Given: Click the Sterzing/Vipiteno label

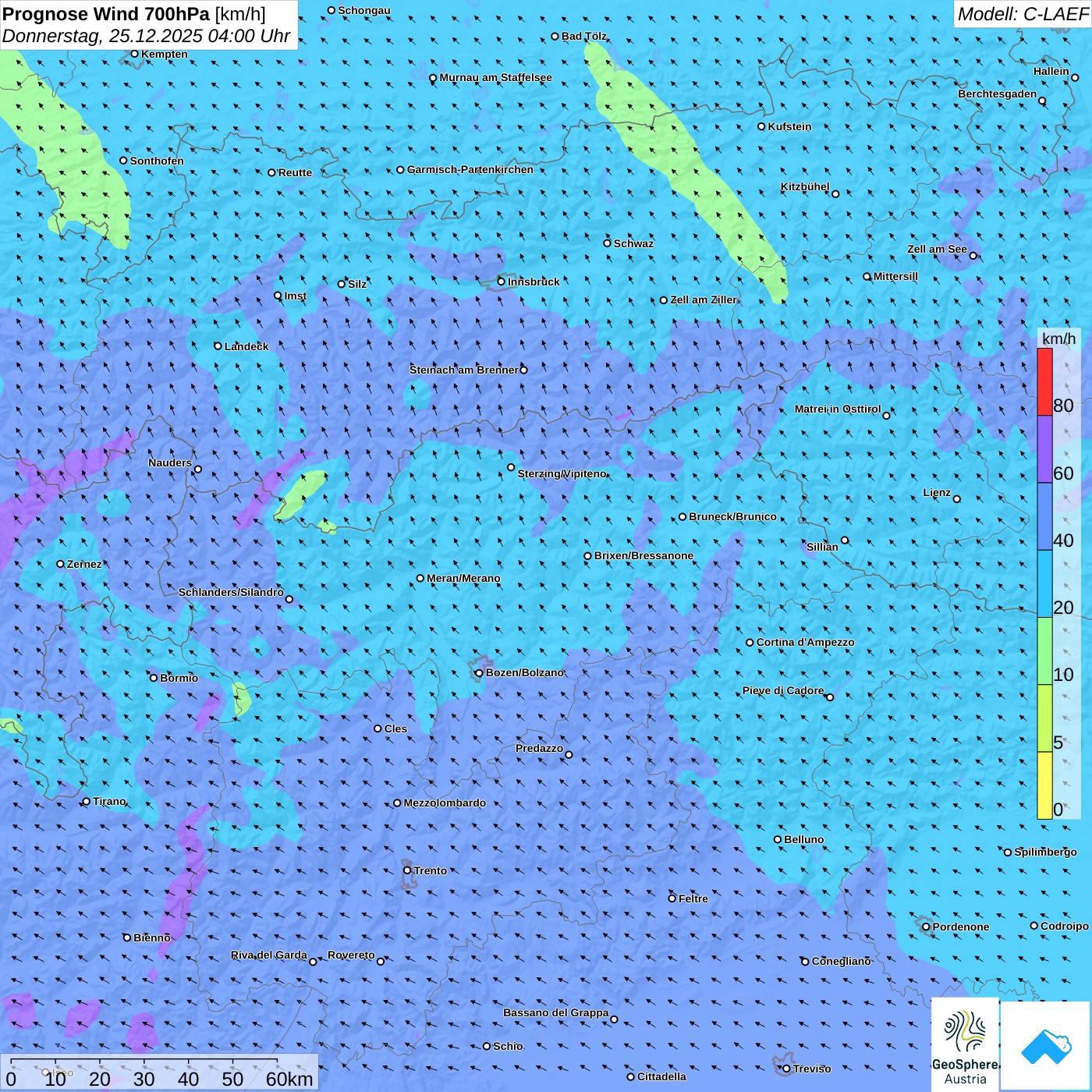Looking at the screenshot, I should tap(562, 473).
